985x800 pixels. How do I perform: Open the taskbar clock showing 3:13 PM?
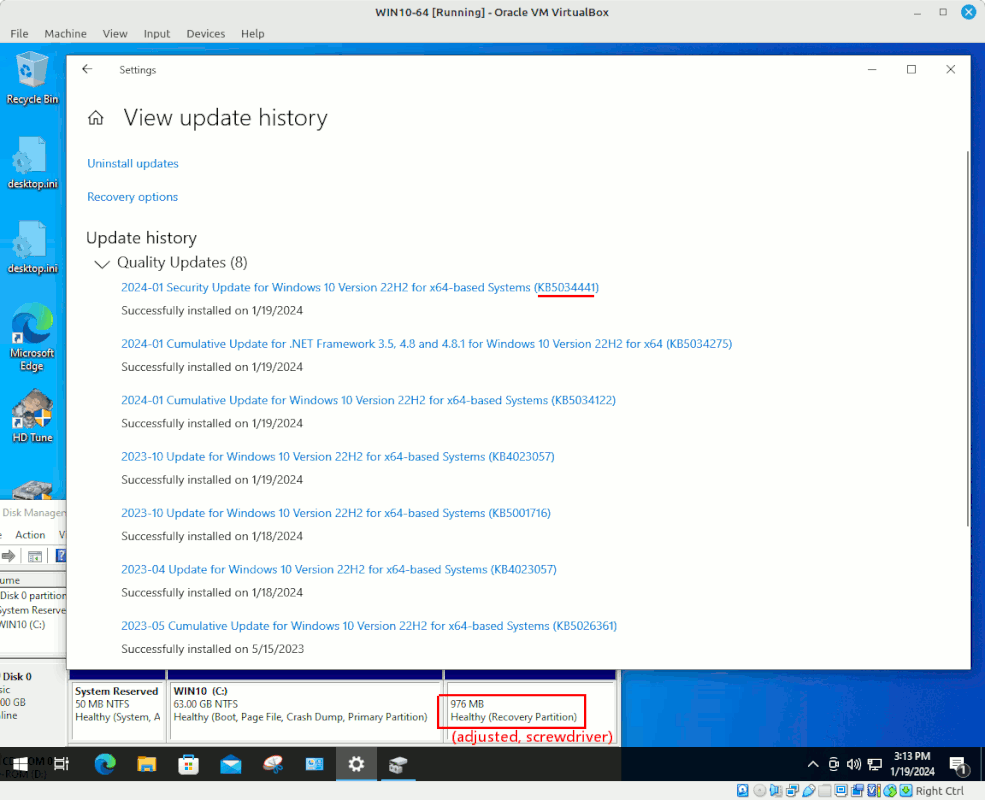[x=912, y=764]
